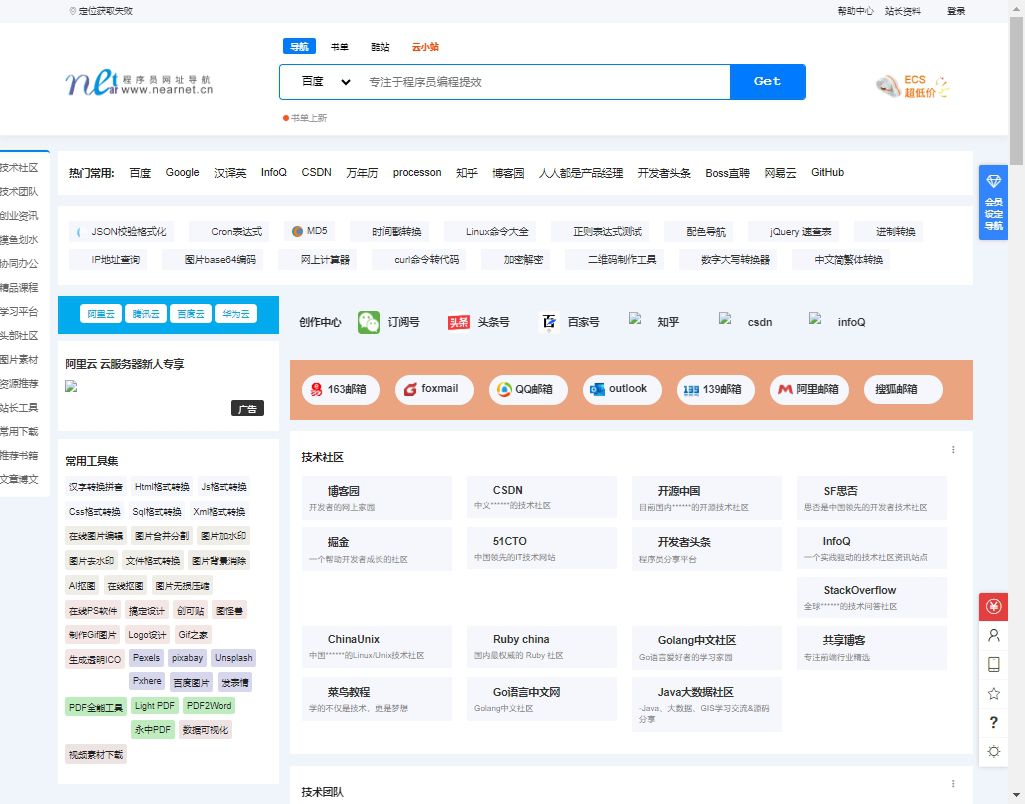This screenshot has width=1025, height=804.
Task: Open the 汉字转换拼音 tool tag
Action: (95, 487)
